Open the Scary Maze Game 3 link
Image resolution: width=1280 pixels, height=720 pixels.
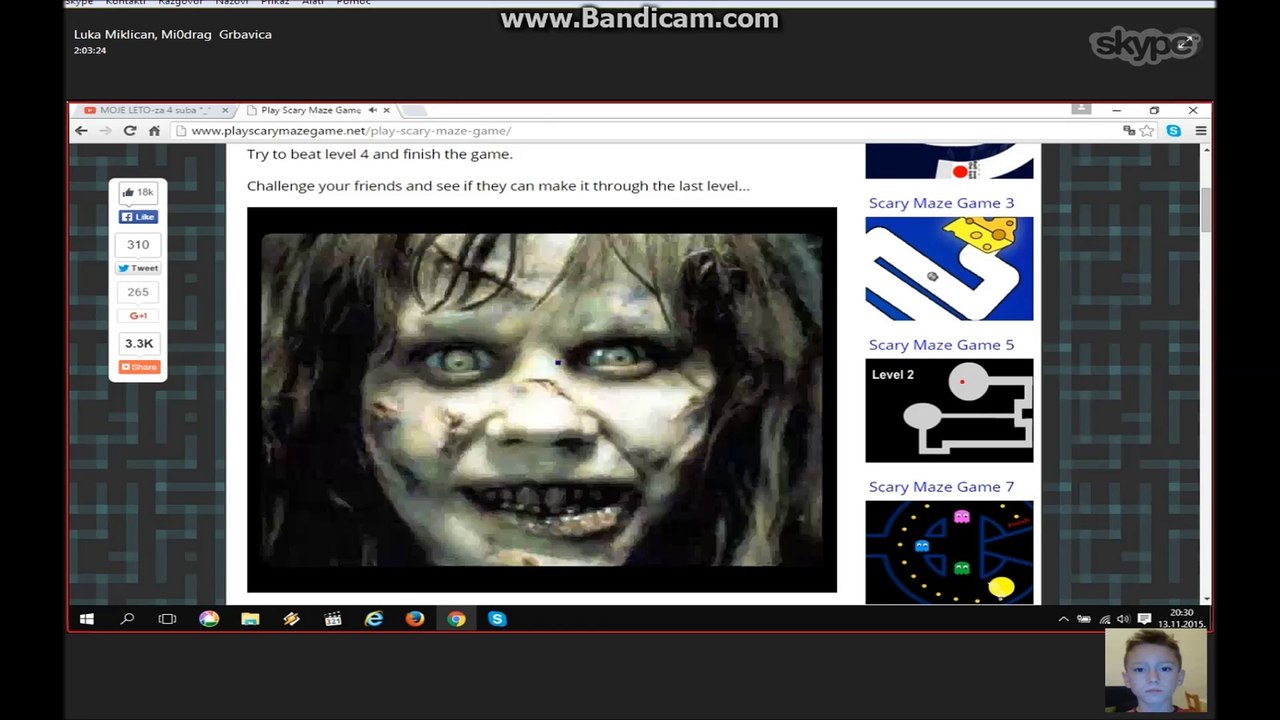coord(941,203)
